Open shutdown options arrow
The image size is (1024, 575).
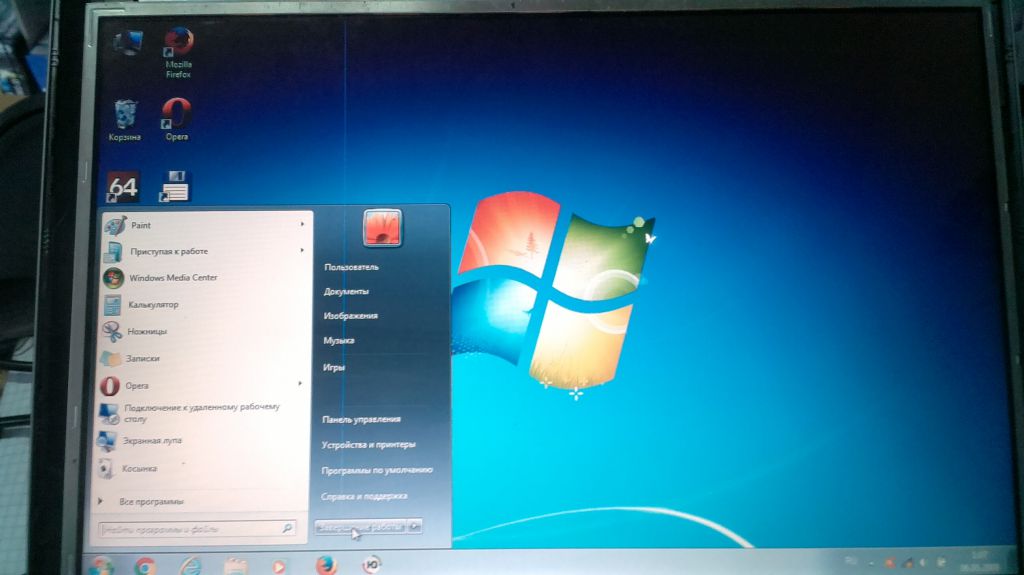[415, 527]
